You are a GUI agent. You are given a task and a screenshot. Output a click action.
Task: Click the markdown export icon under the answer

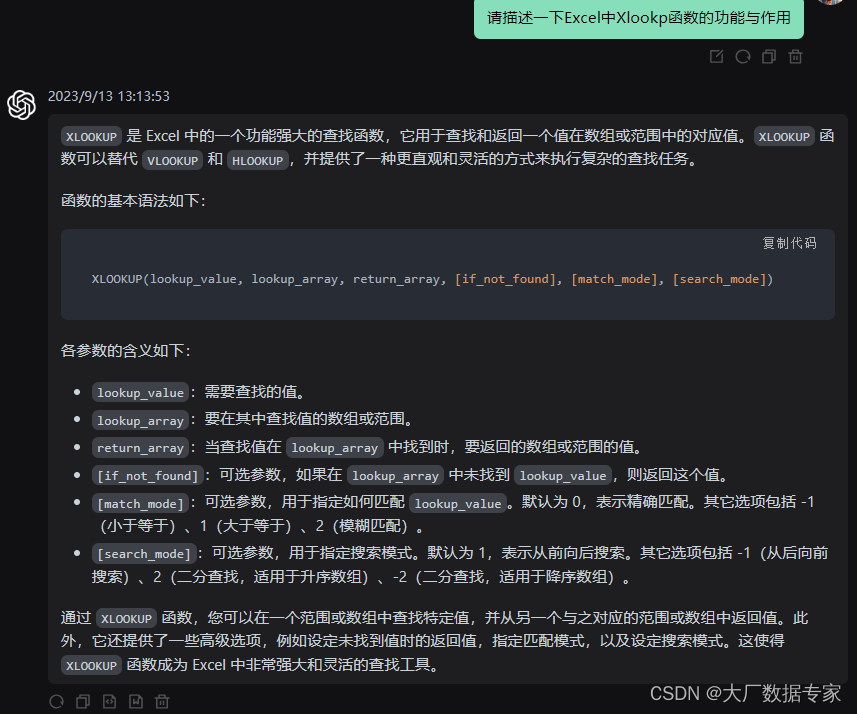(x=136, y=701)
